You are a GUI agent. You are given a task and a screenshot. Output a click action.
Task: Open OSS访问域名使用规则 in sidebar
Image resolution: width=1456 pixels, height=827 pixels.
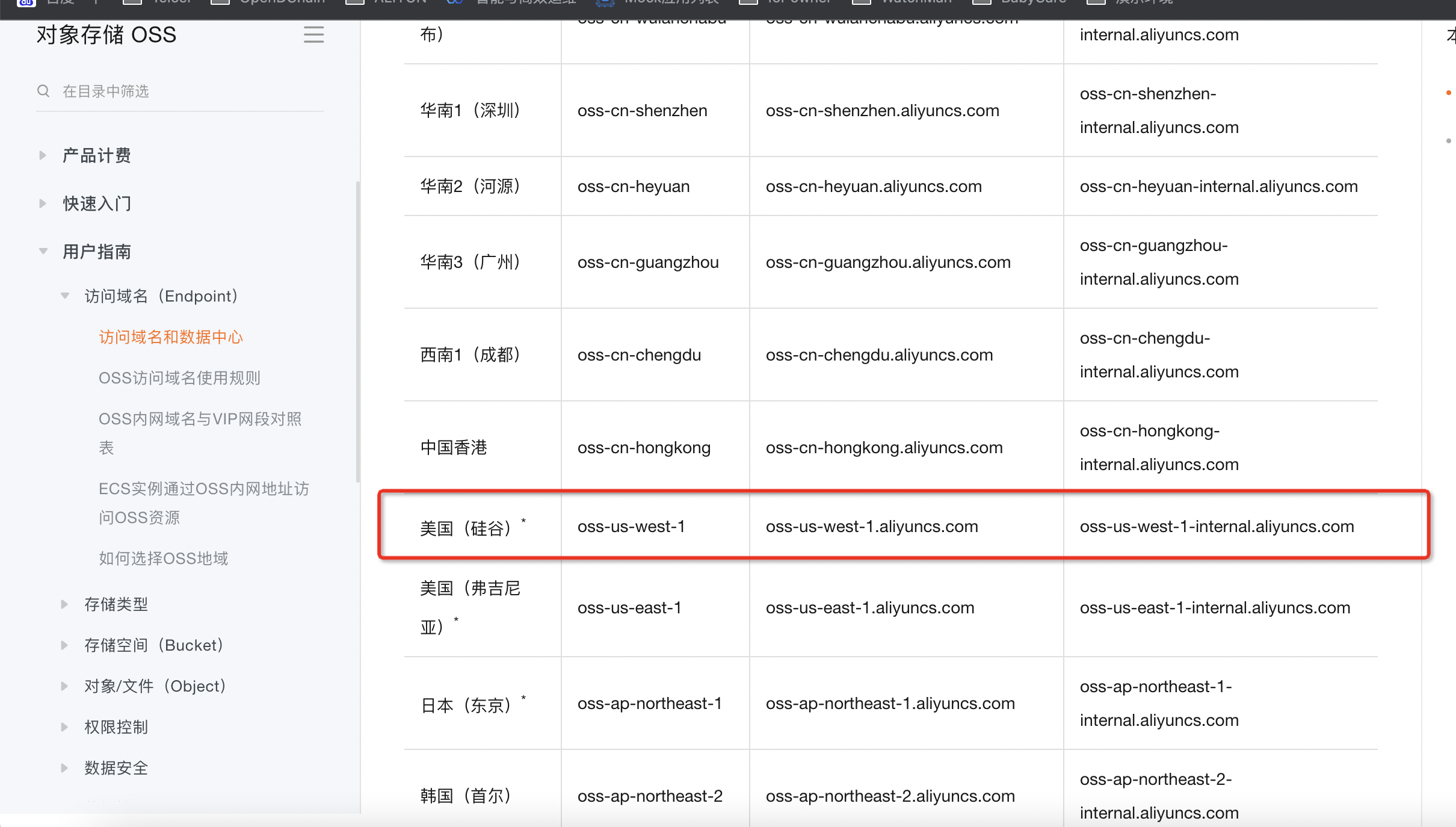point(179,378)
